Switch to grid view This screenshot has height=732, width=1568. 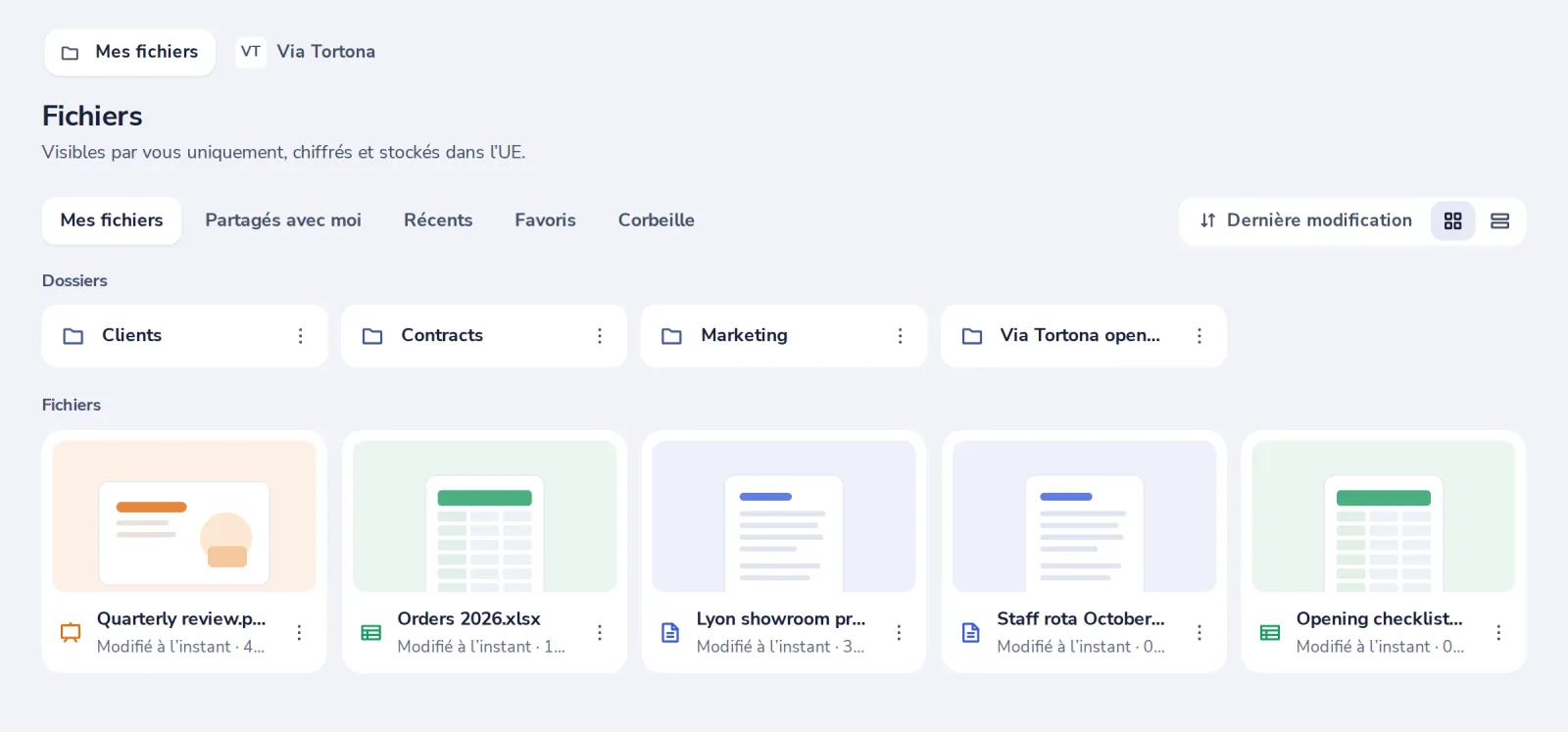click(x=1452, y=221)
